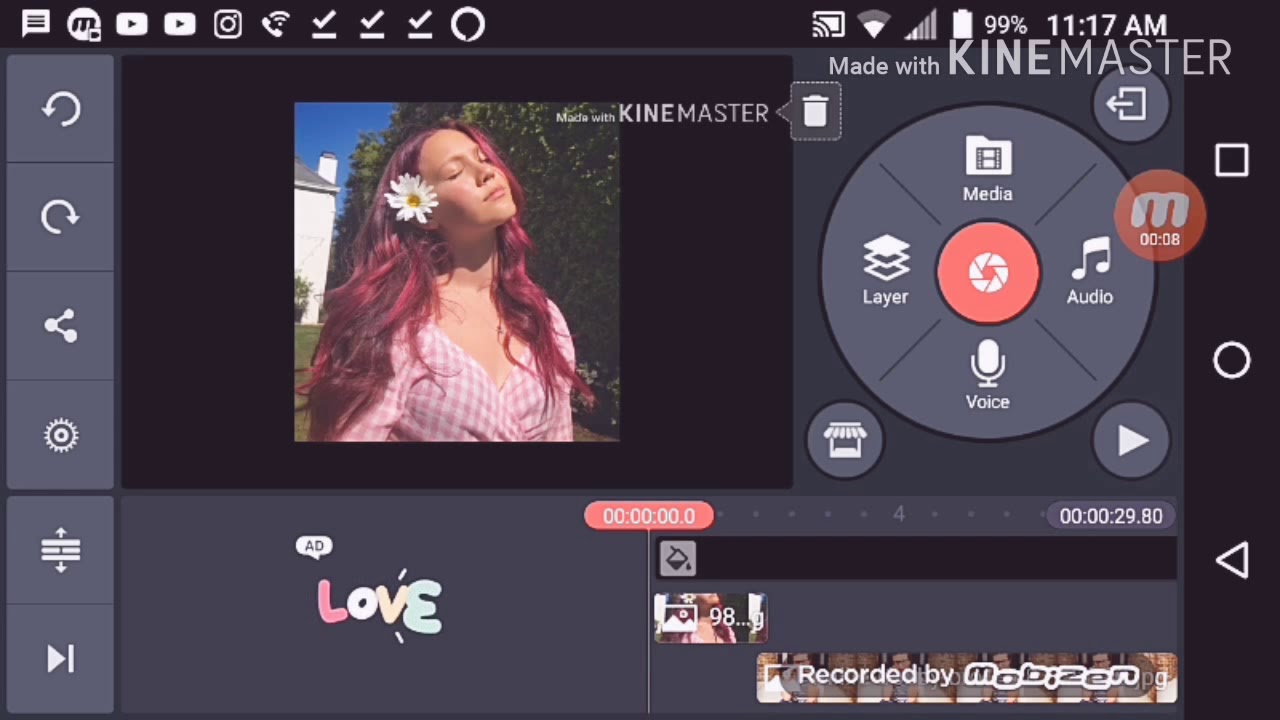Exit the project with back icon
This screenshot has width=1280, height=720.
(x=1131, y=104)
